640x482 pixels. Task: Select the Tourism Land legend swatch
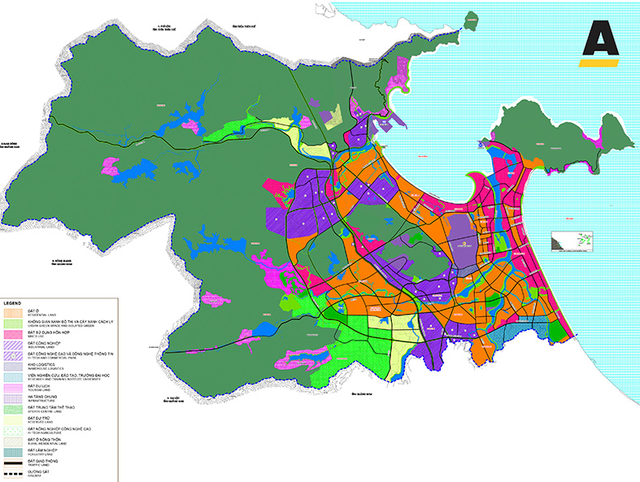14,388
